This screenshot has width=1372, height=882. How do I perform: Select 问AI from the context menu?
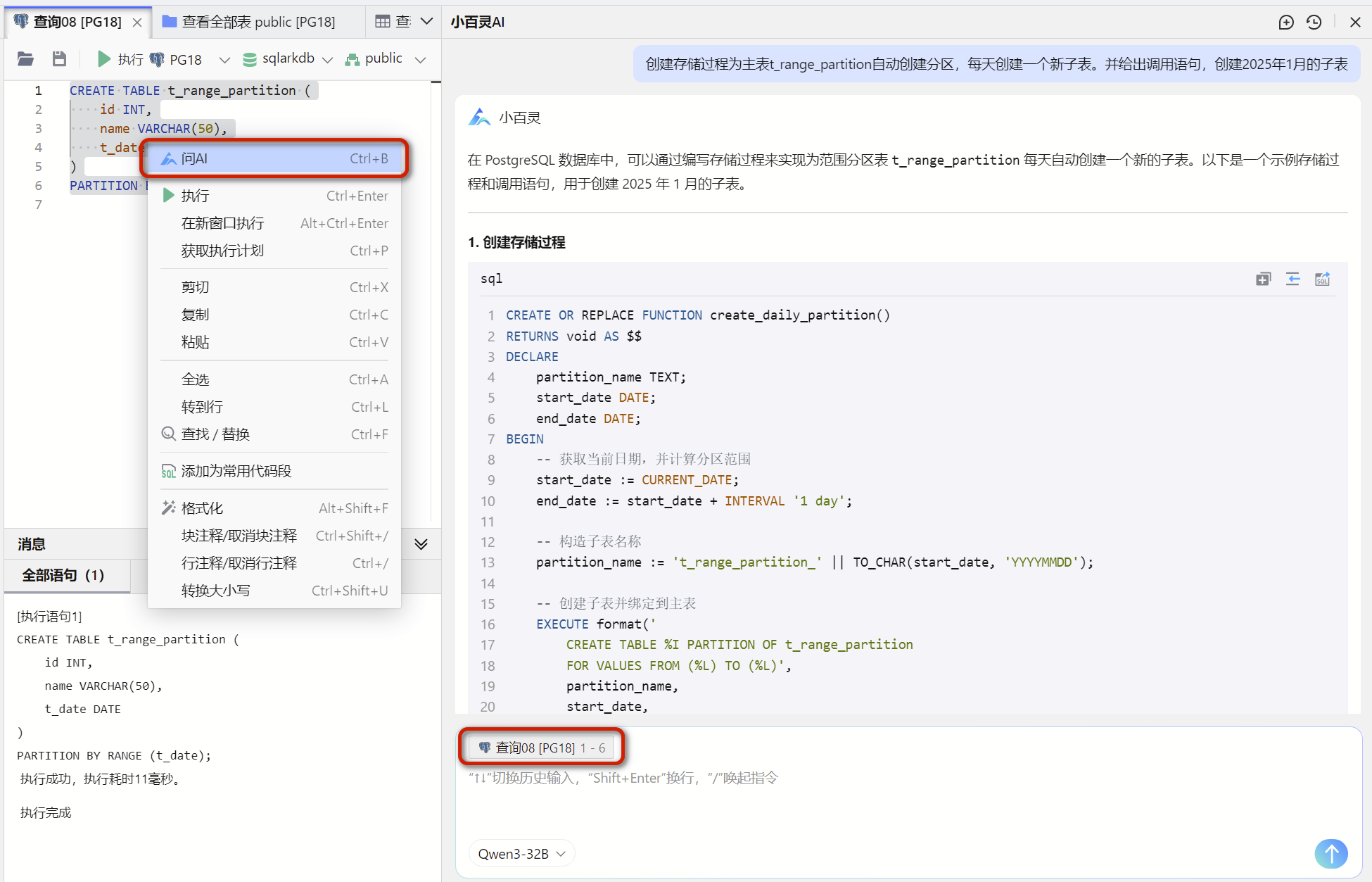[196, 158]
